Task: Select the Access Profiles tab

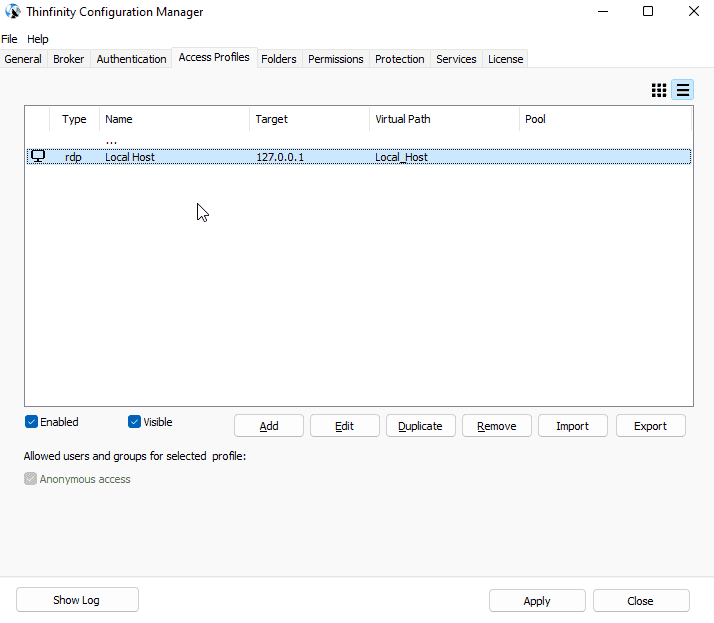Action: (214, 57)
